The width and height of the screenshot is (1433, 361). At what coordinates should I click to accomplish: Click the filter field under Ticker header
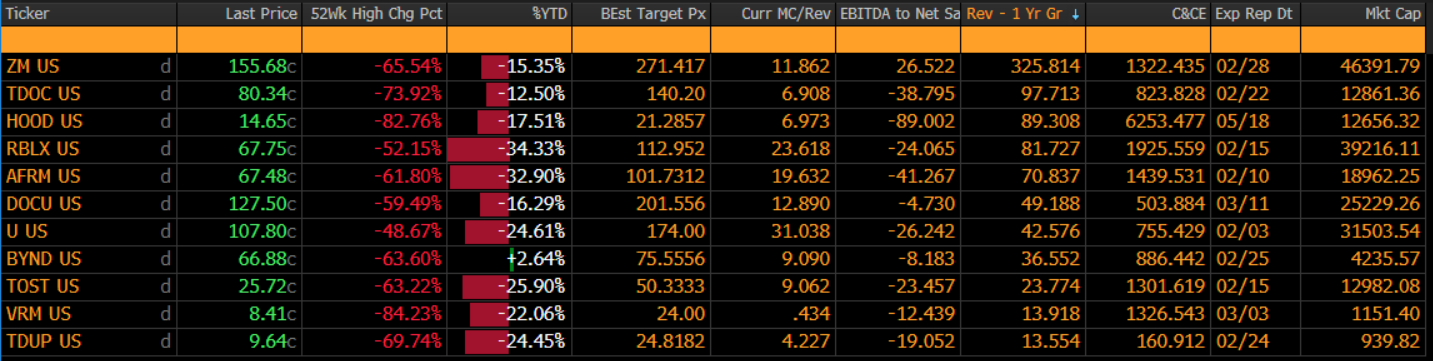coord(88,40)
